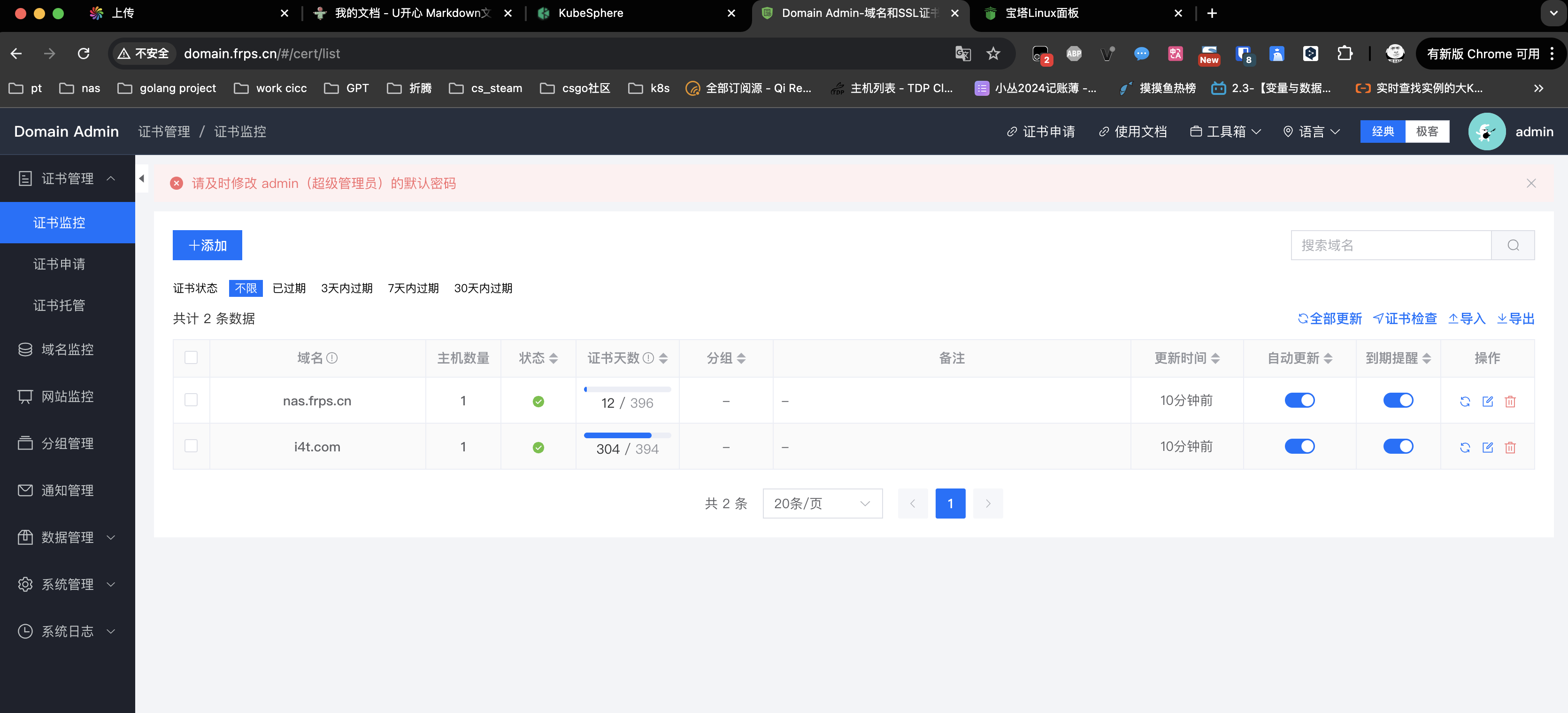
Task: Open the 通知管理 sidebar section
Action: coord(67,490)
